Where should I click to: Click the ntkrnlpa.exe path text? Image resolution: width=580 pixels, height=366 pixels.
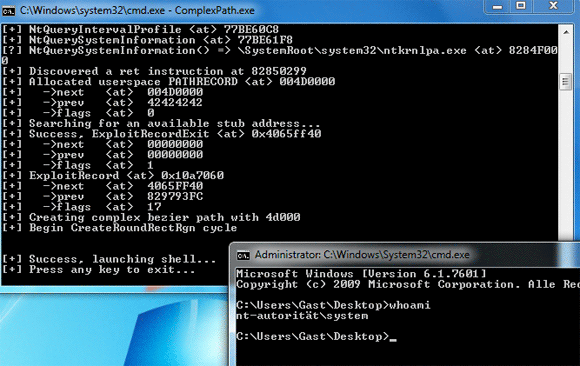point(352,50)
